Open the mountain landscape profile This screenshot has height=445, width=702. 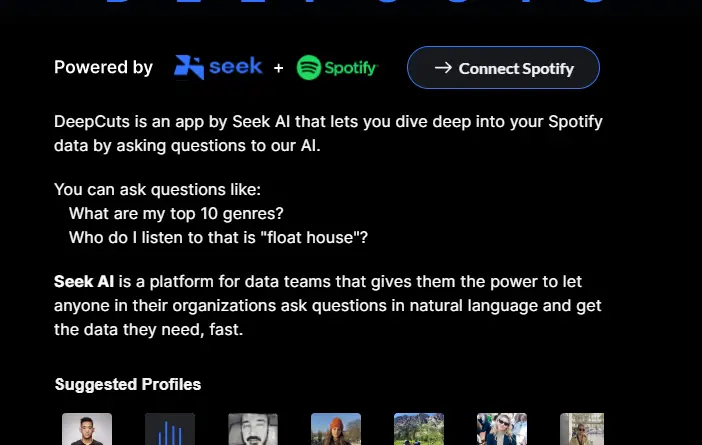[419, 429]
